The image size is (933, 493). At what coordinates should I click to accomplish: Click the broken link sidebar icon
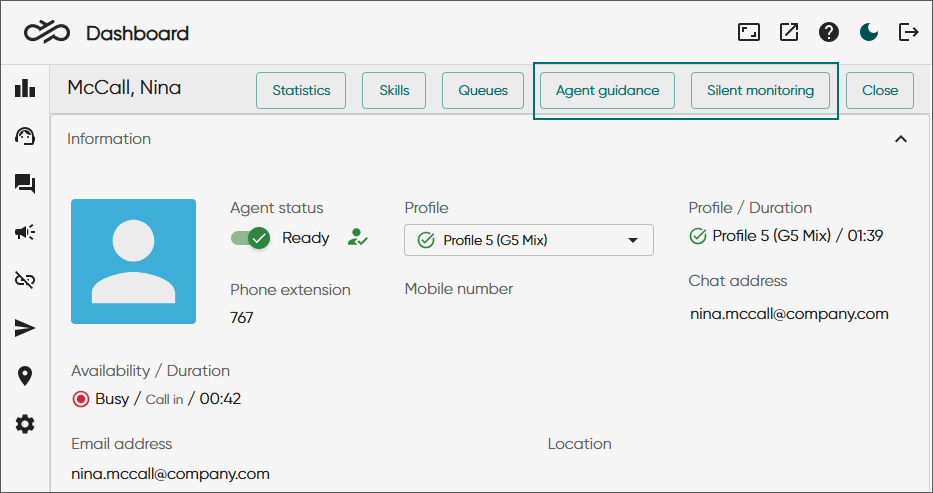point(25,280)
